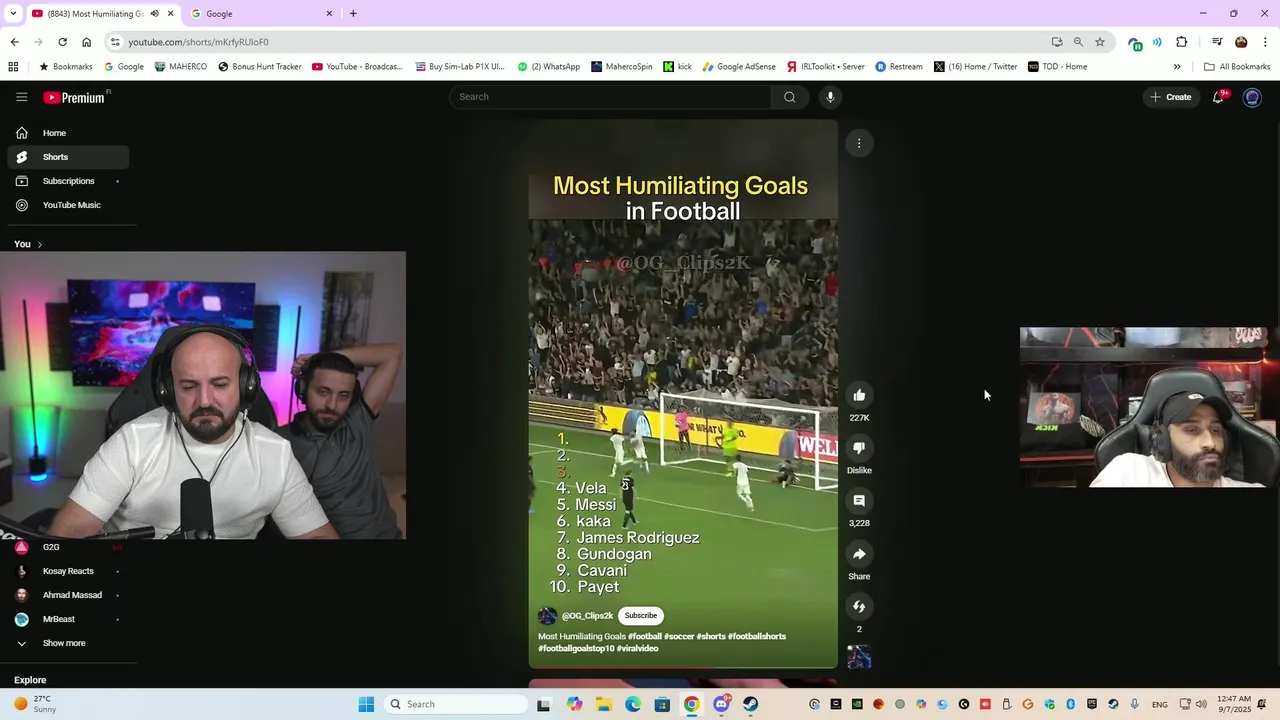Open the zoom magnifier in address bar
Screen dimensions: 1280x720
[x=1078, y=42]
